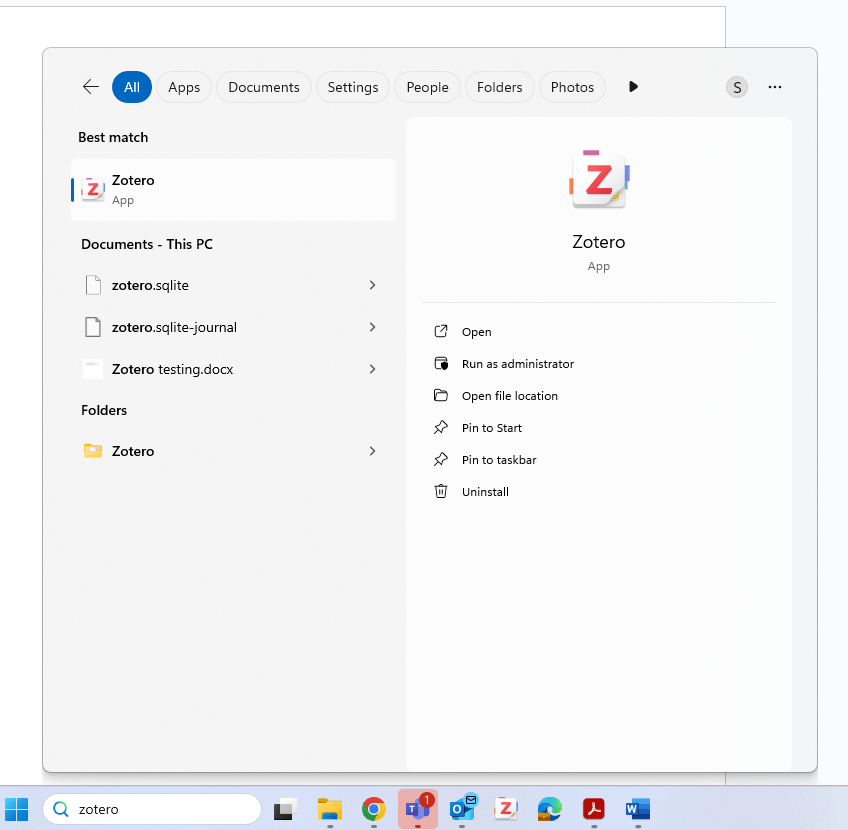This screenshot has width=848, height=830.
Task: Show more filters with play arrow
Action: (x=633, y=87)
